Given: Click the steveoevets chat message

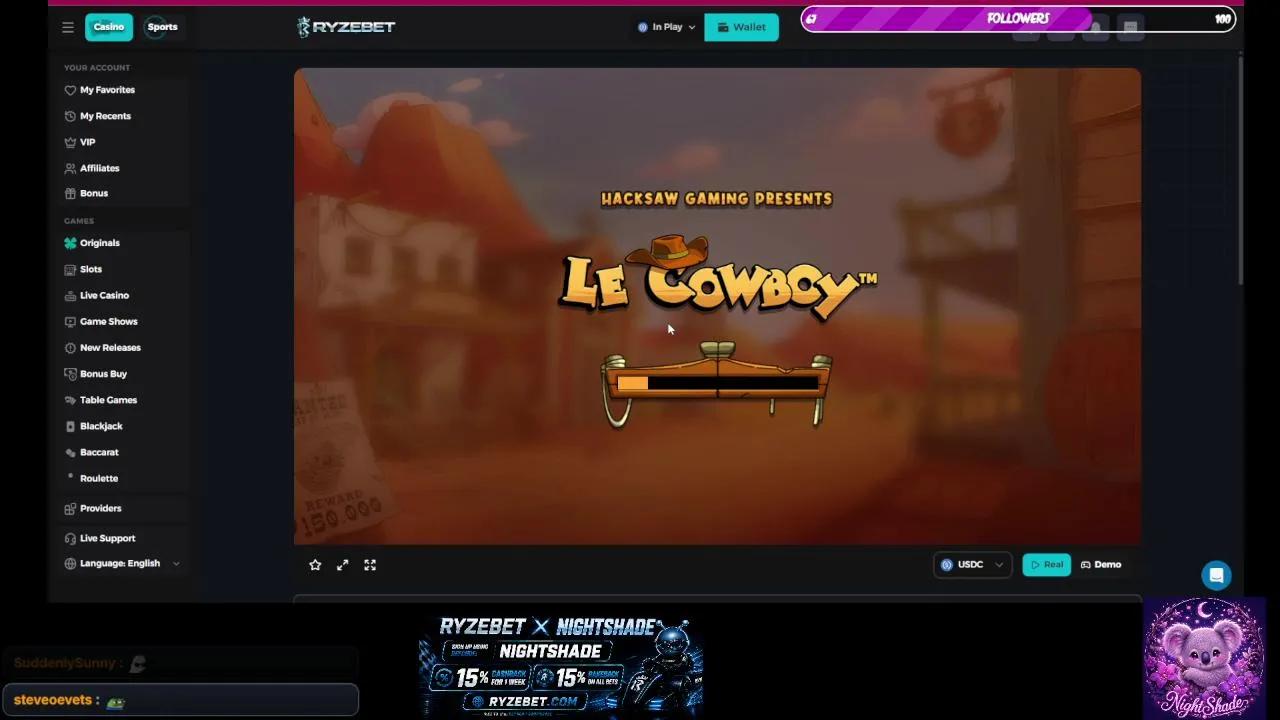Looking at the screenshot, I should pos(180,700).
